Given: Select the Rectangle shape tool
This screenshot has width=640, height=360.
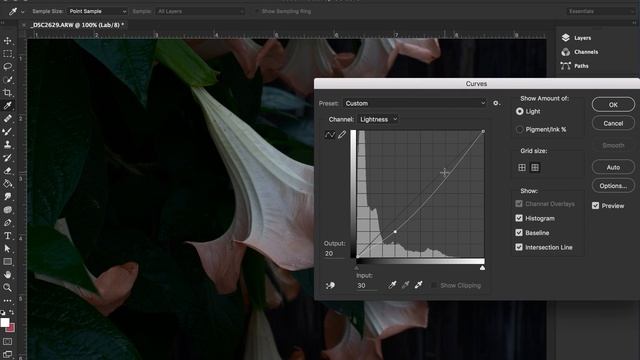Looking at the screenshot, I should (x=7, y=262).
